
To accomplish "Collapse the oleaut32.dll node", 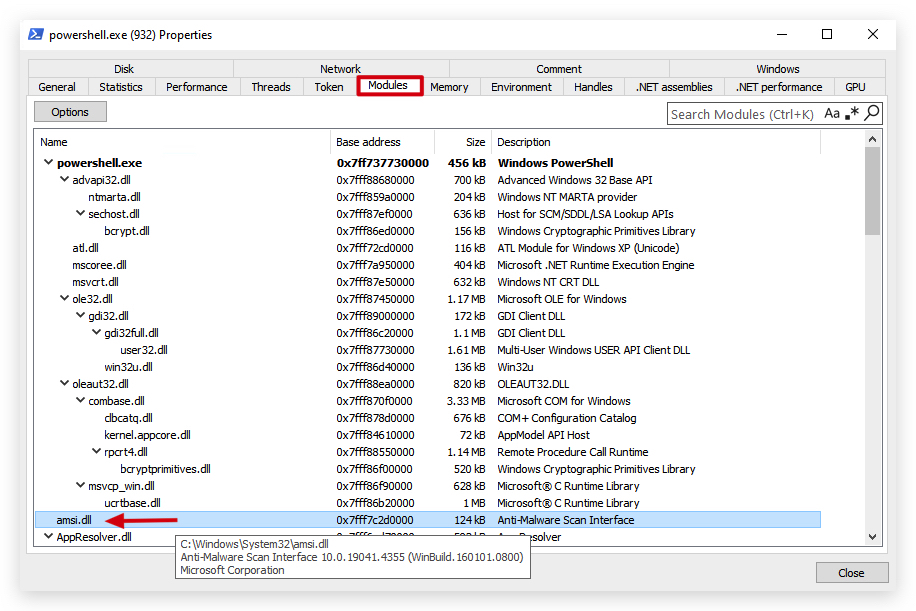I will point(64,383).
